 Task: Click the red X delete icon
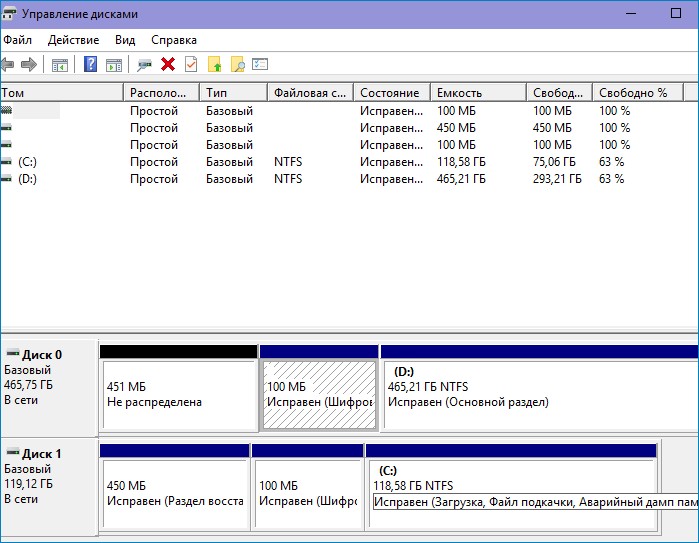(x=167, y=65)
